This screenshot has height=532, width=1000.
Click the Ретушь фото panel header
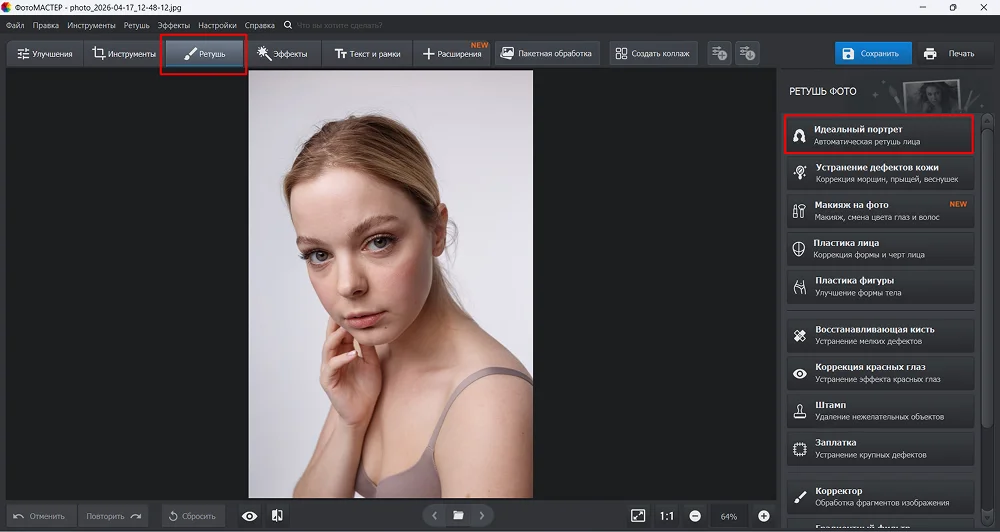(x=823, y=91)
